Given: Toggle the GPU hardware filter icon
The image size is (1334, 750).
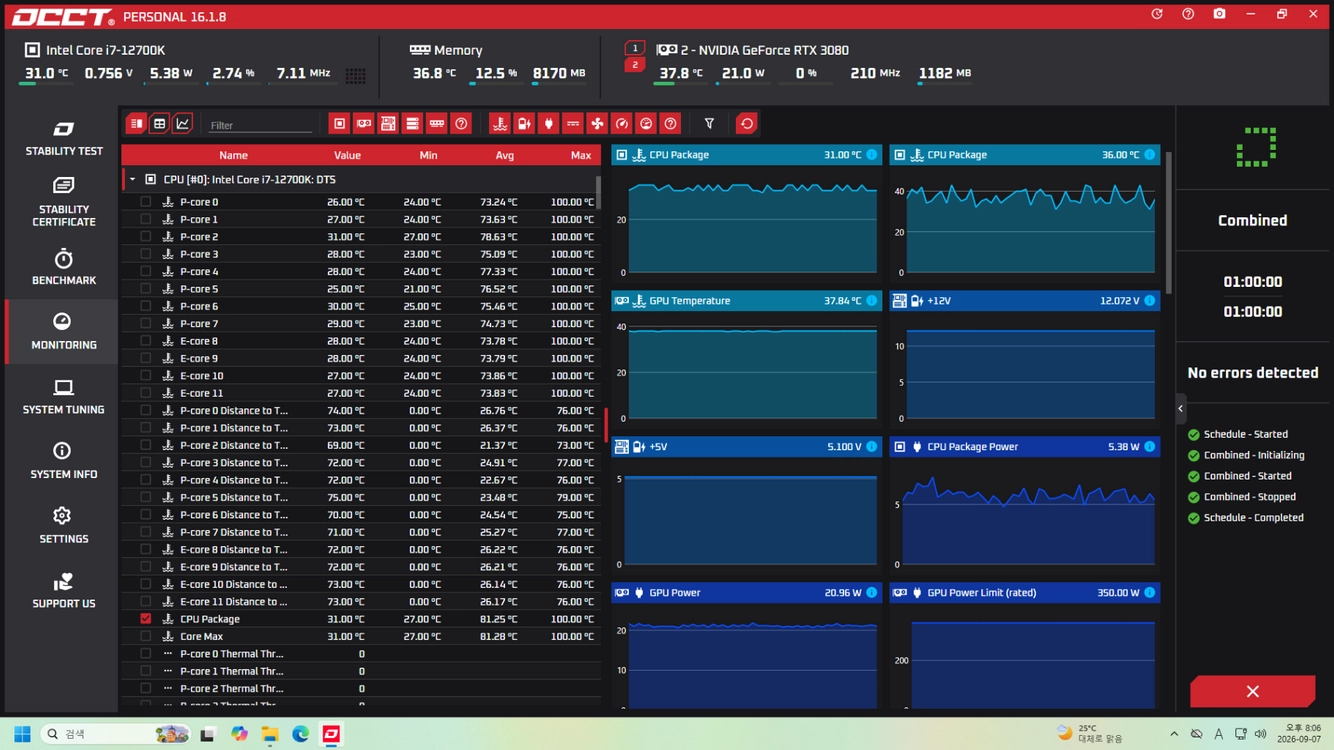Looking at the screenshot, I should pos(364,124).
